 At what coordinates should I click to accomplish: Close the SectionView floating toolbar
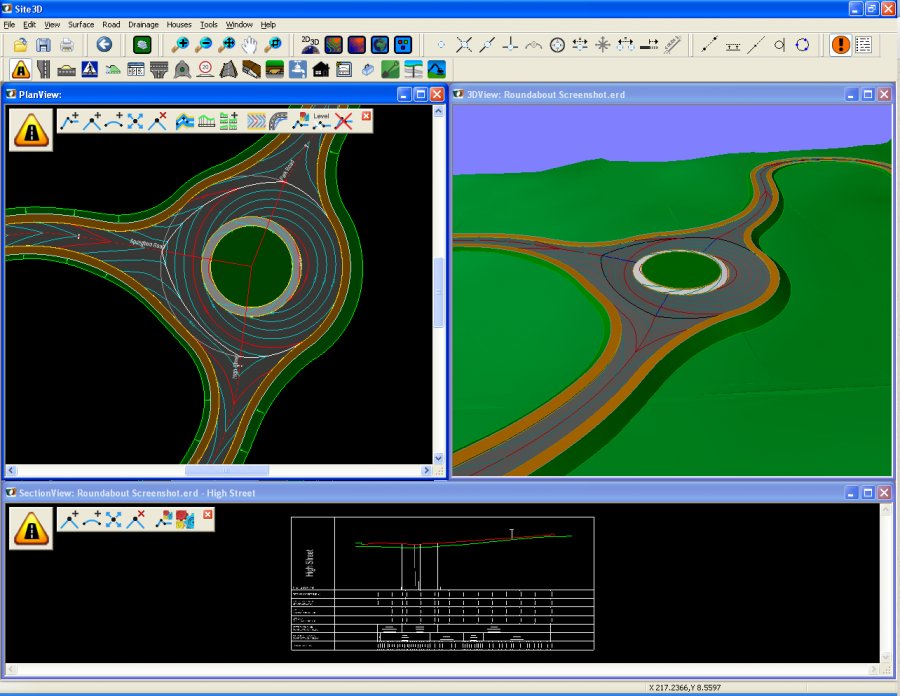pos(208,514)
